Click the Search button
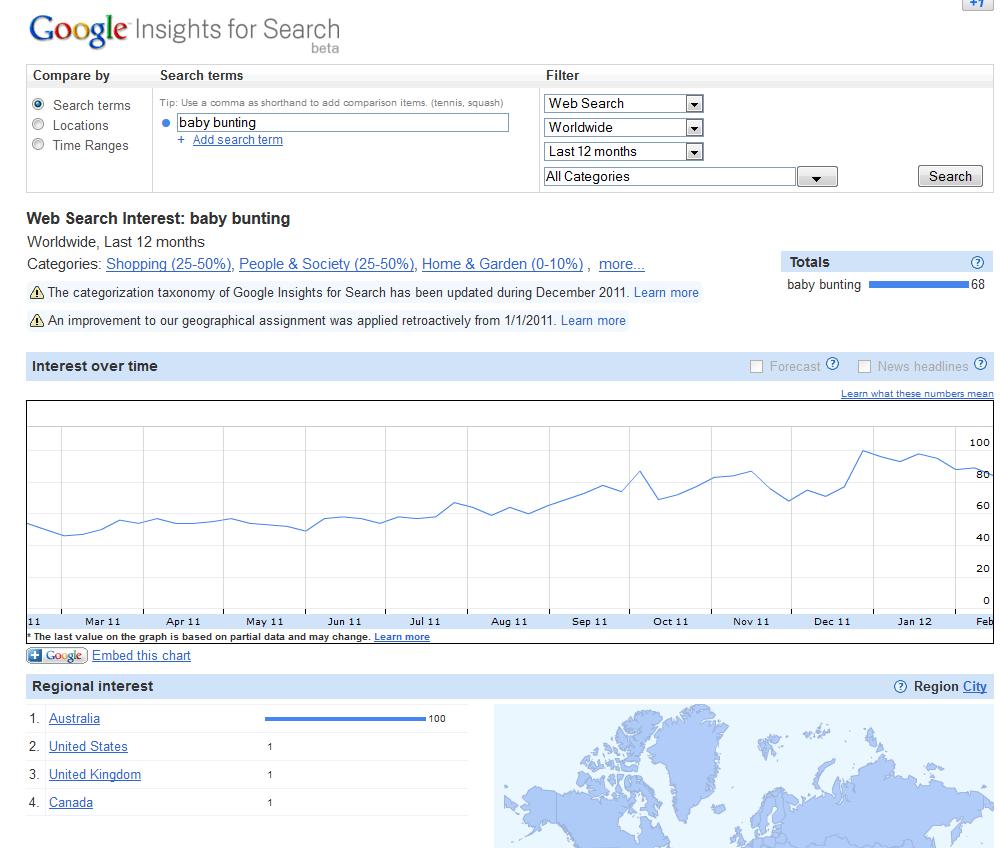This screenshot has height=848, width=1000. [950, 176]
